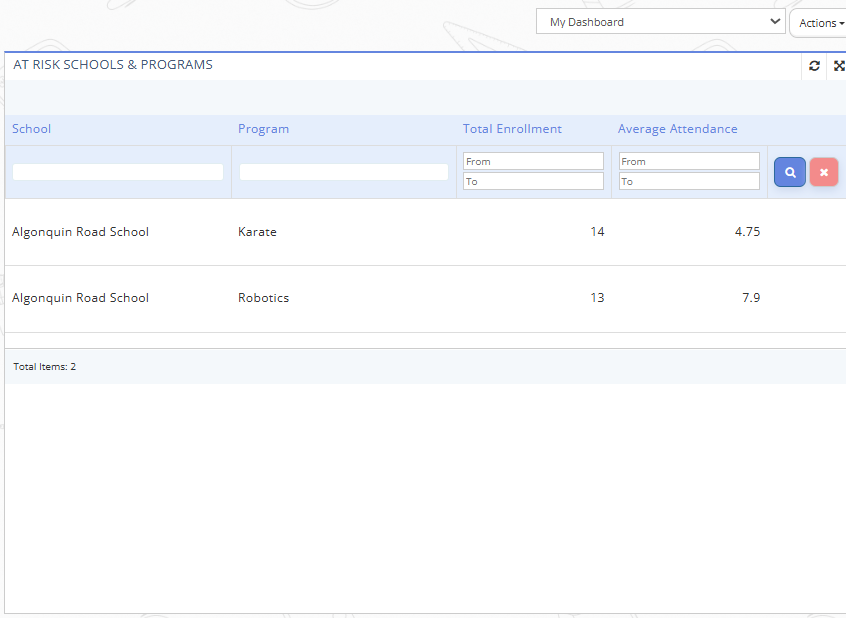Sort by the School column header
The width and height of the screenshot is (846, 618).
(x=31, y=129)
